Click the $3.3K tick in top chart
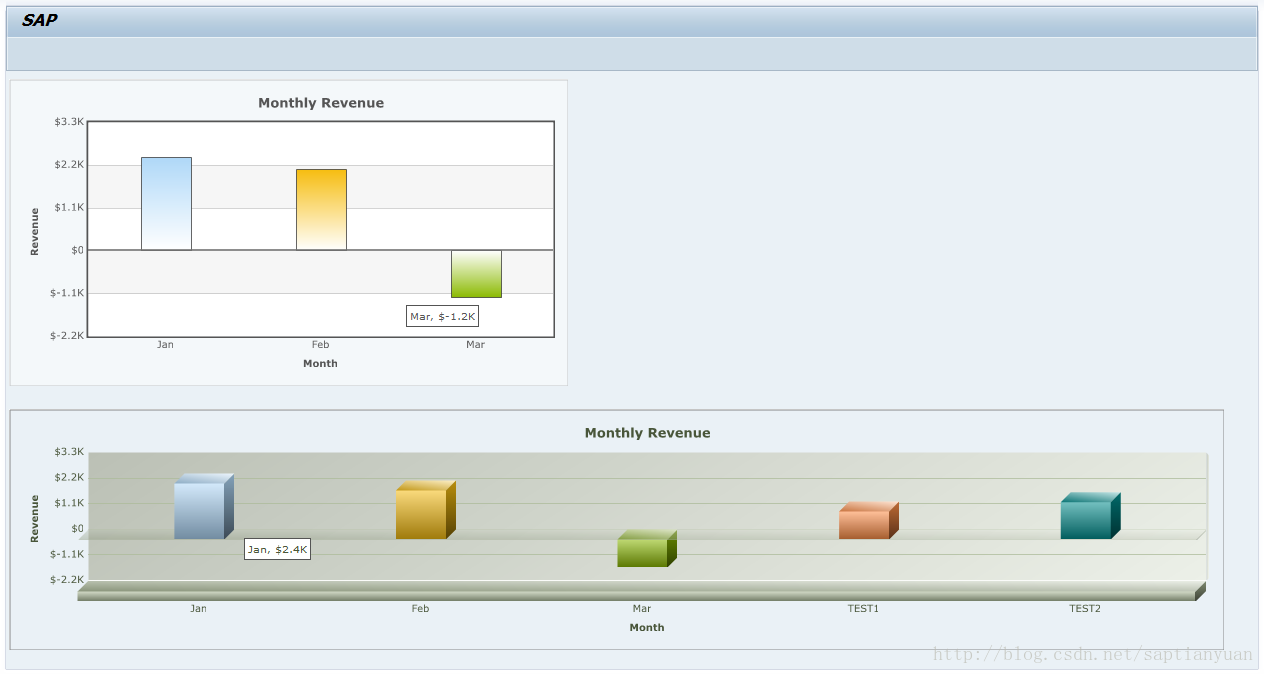This screenshot has height=674, width=1264. pyautogui.click(x=69, y=121)
